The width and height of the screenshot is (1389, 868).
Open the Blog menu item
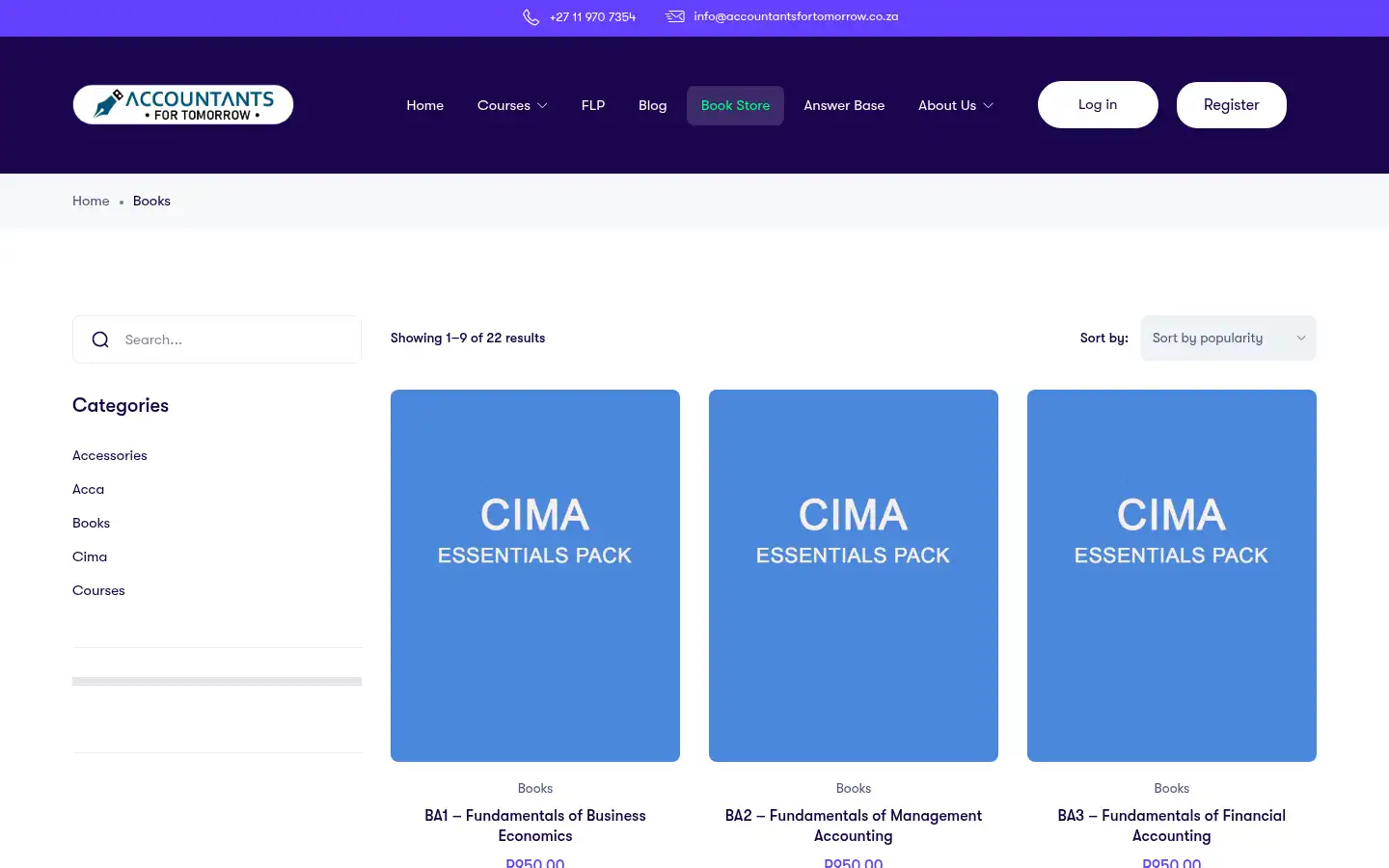[653, 105]
